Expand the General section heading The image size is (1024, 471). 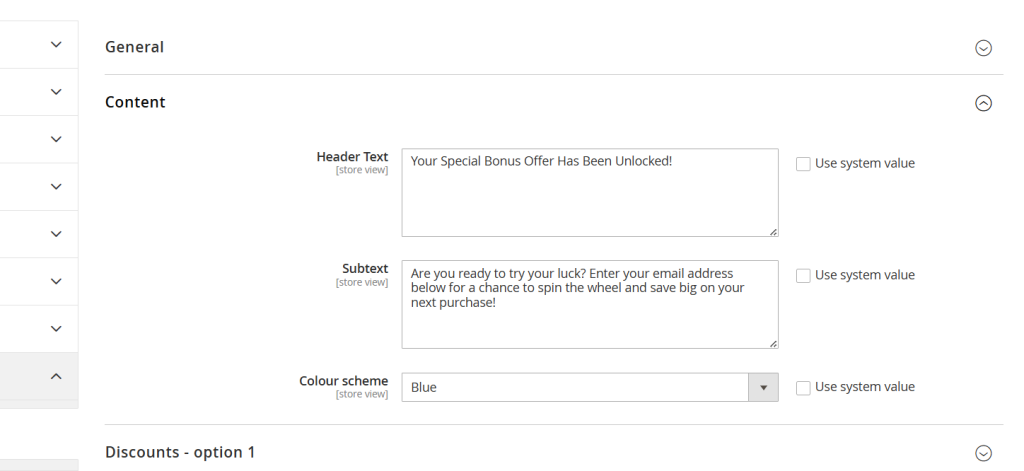(x=135, y=47)
